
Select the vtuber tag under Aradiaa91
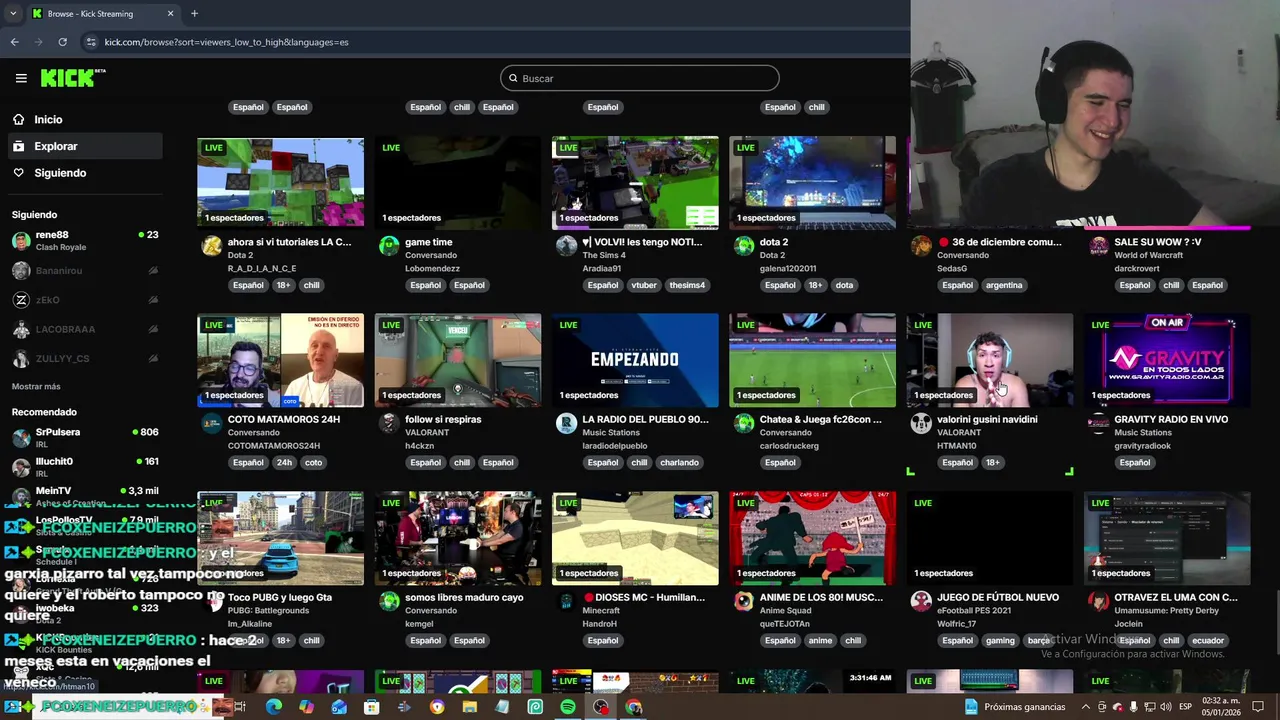(644, 285)
